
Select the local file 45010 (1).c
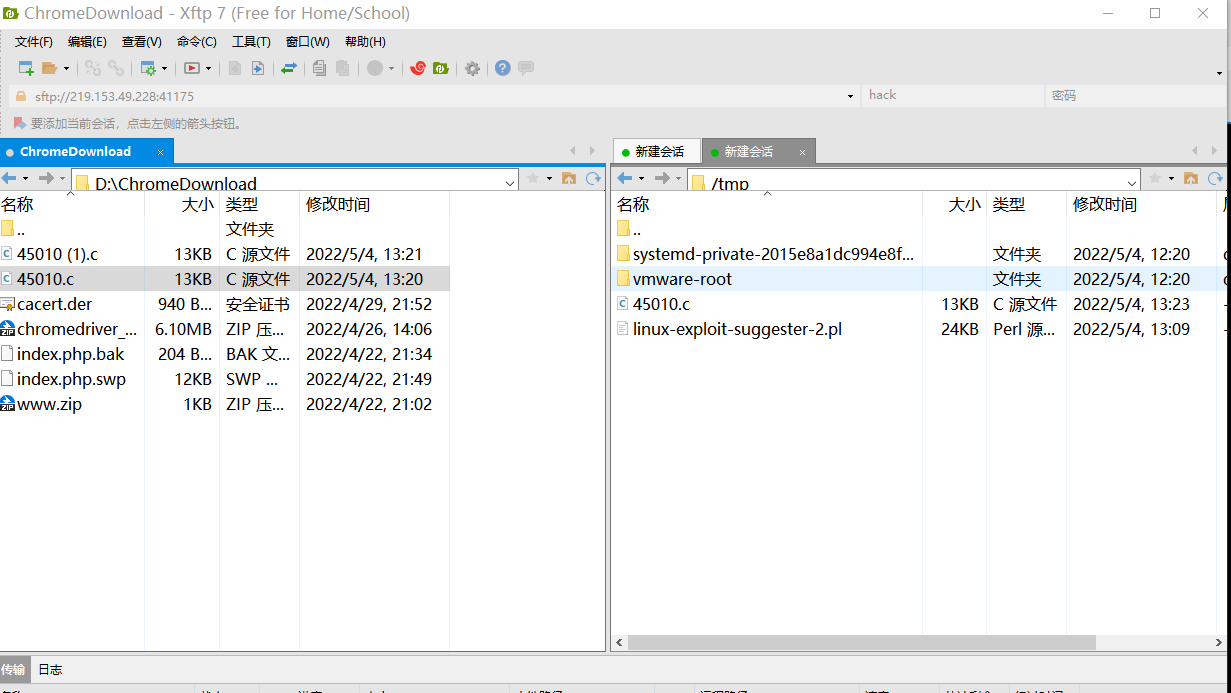click(224, 254)
